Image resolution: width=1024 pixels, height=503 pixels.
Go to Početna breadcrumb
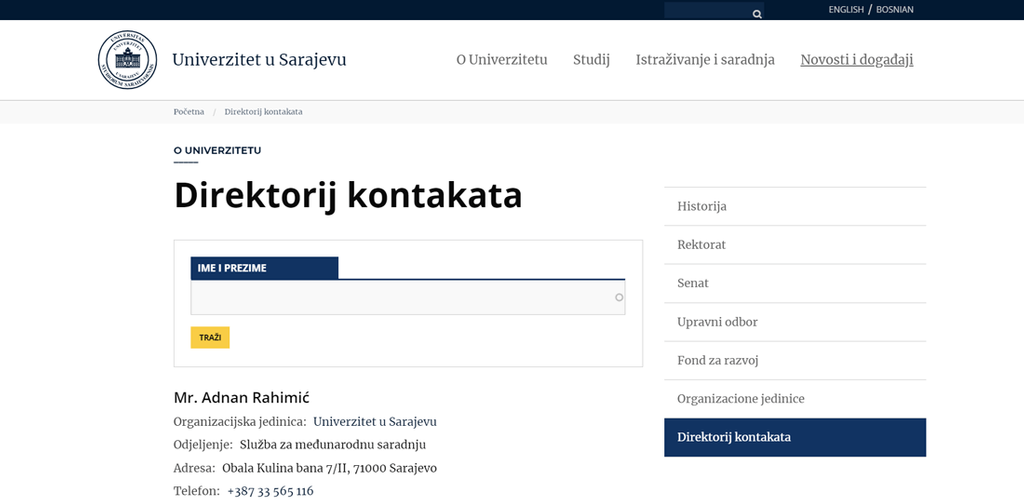[x=189, y=112]
